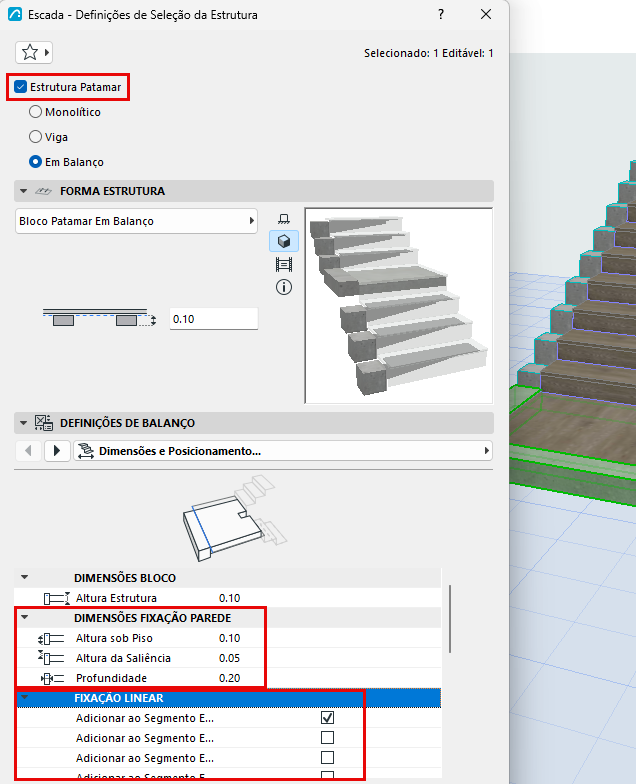Click the Archicad logo in title bar
636x784 pixels.
pos(15,14)
